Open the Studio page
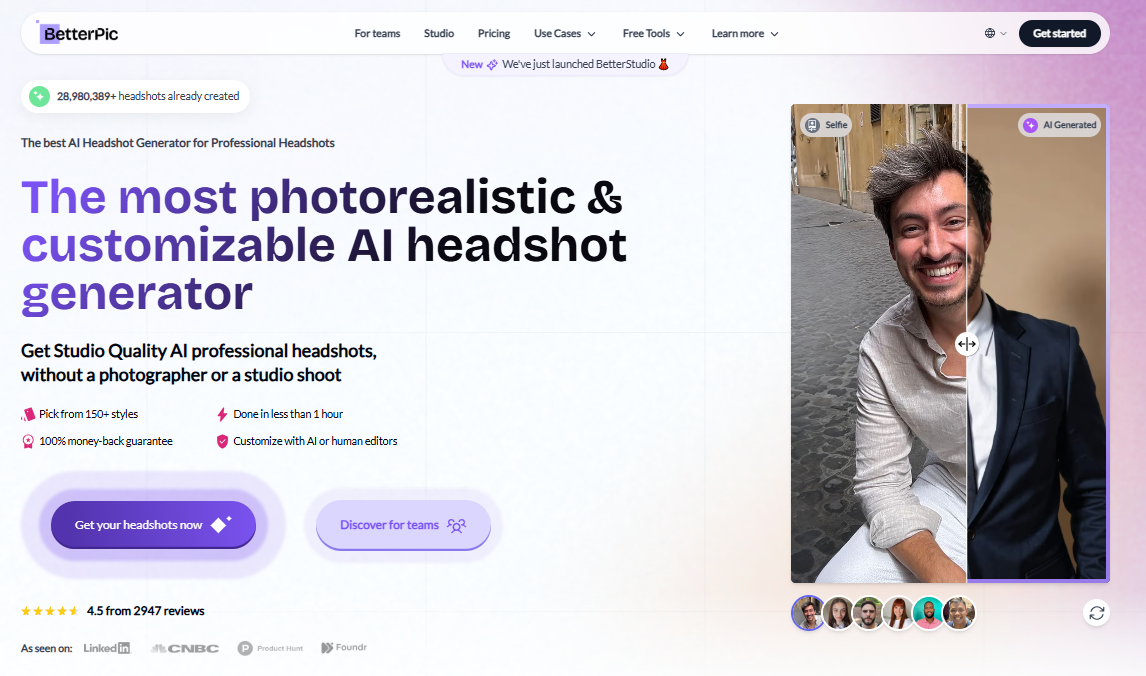The width and height of the screenshot is (1146, 676). [x=439, y=34]
